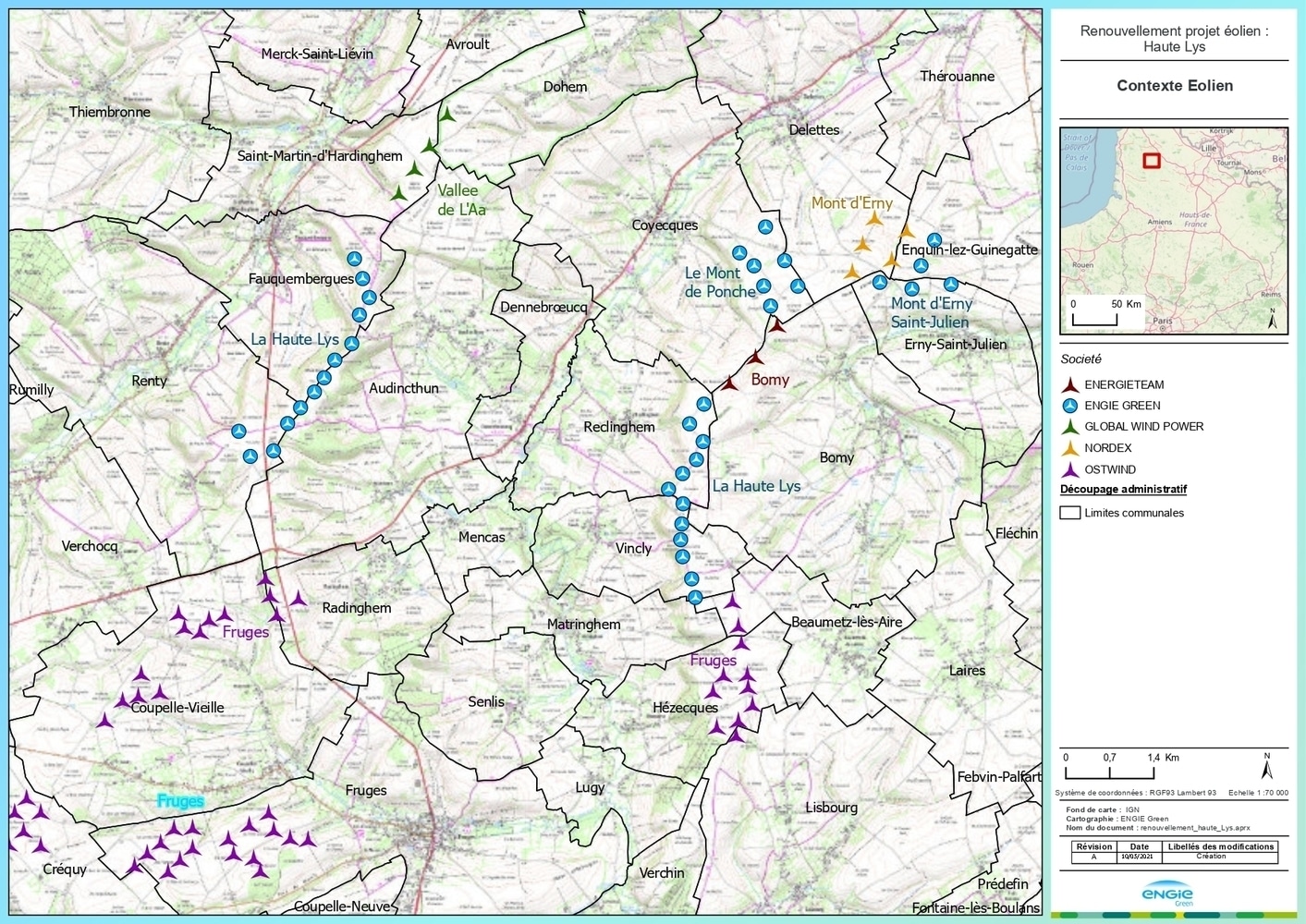This screenshot has height=924, width=1306.
Task: Click the ENGIE Green logo
Action: tap(1167, 894)
